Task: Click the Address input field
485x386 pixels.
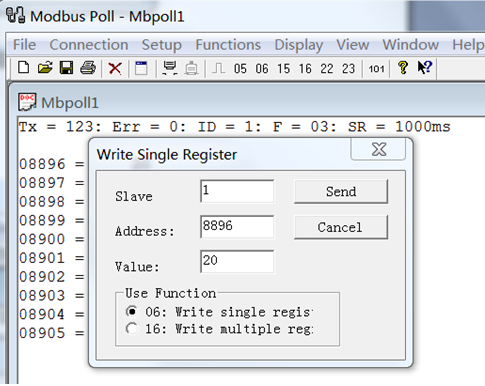Action: coord(237,227)
